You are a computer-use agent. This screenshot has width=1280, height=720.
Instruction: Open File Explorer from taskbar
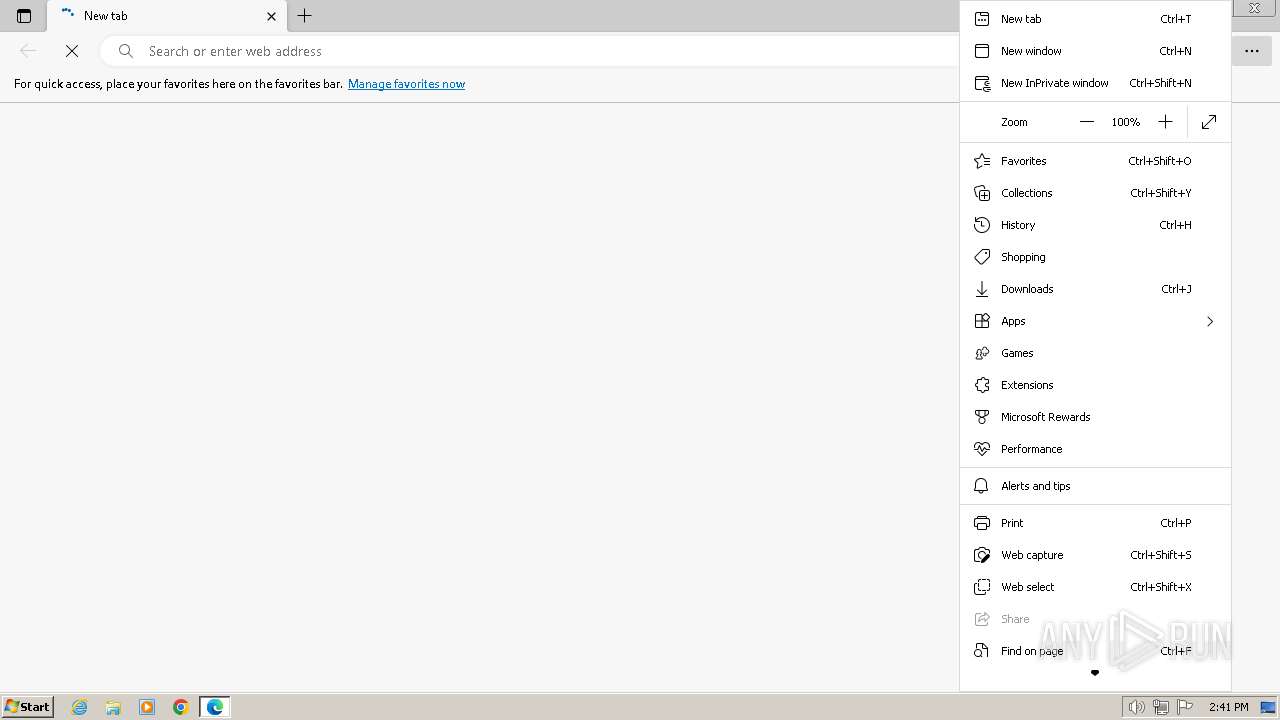(x=113, y=707)
